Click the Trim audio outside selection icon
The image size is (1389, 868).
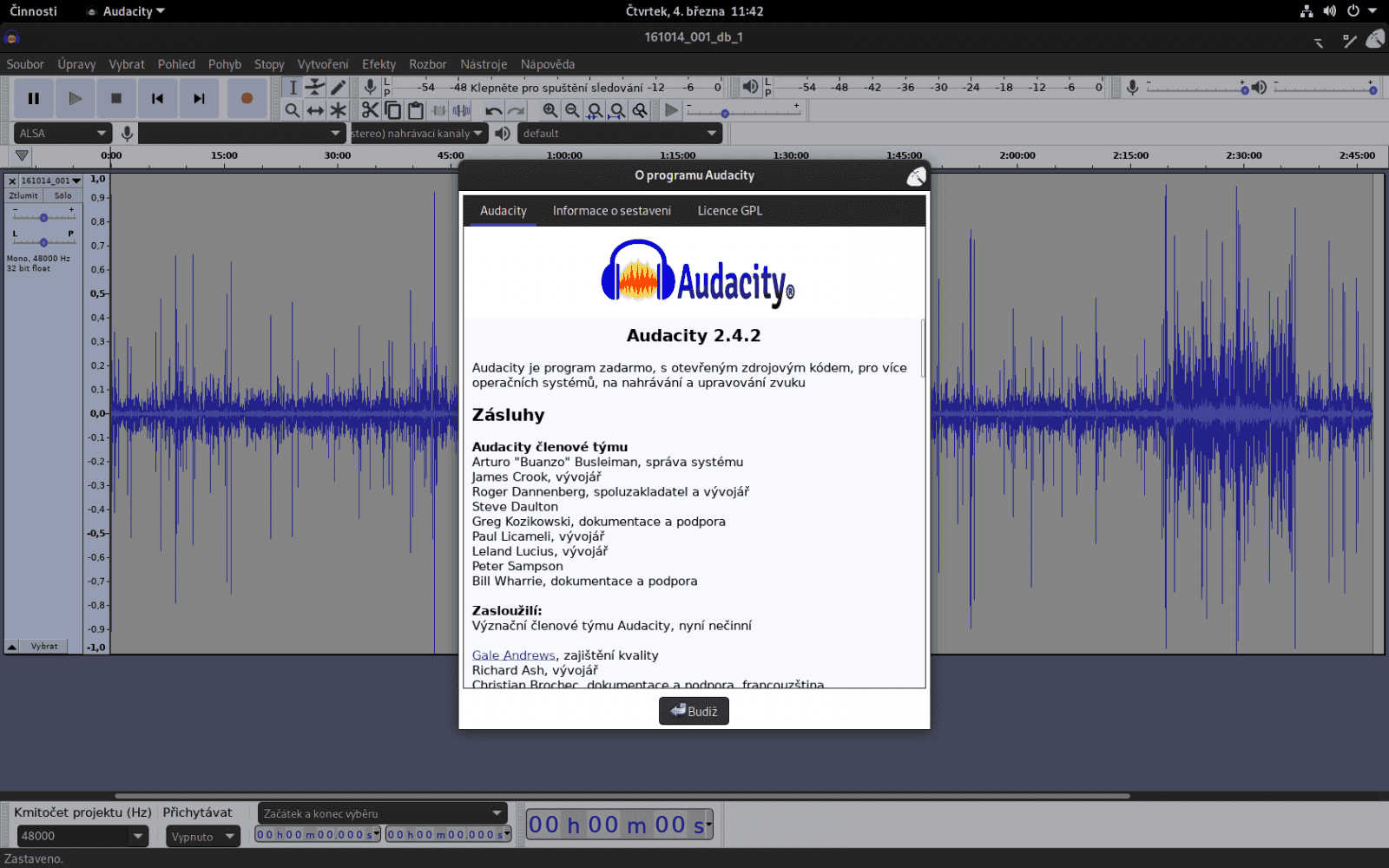[x=440, y=110]
